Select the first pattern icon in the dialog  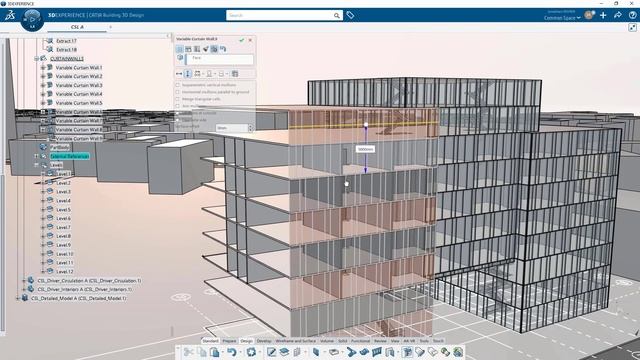coord(179,49)
